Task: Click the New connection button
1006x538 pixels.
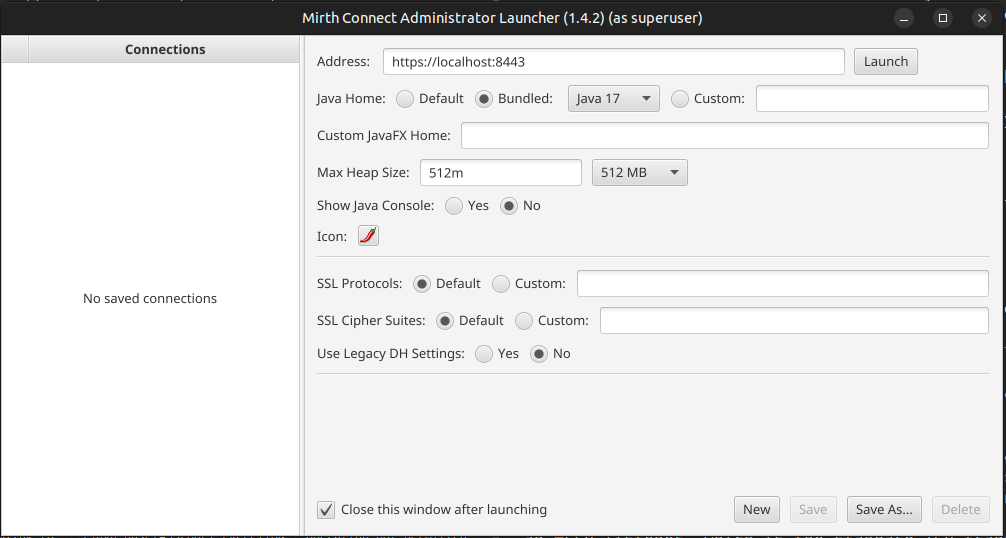Action: pyautogui.click(x=756, y=510)
